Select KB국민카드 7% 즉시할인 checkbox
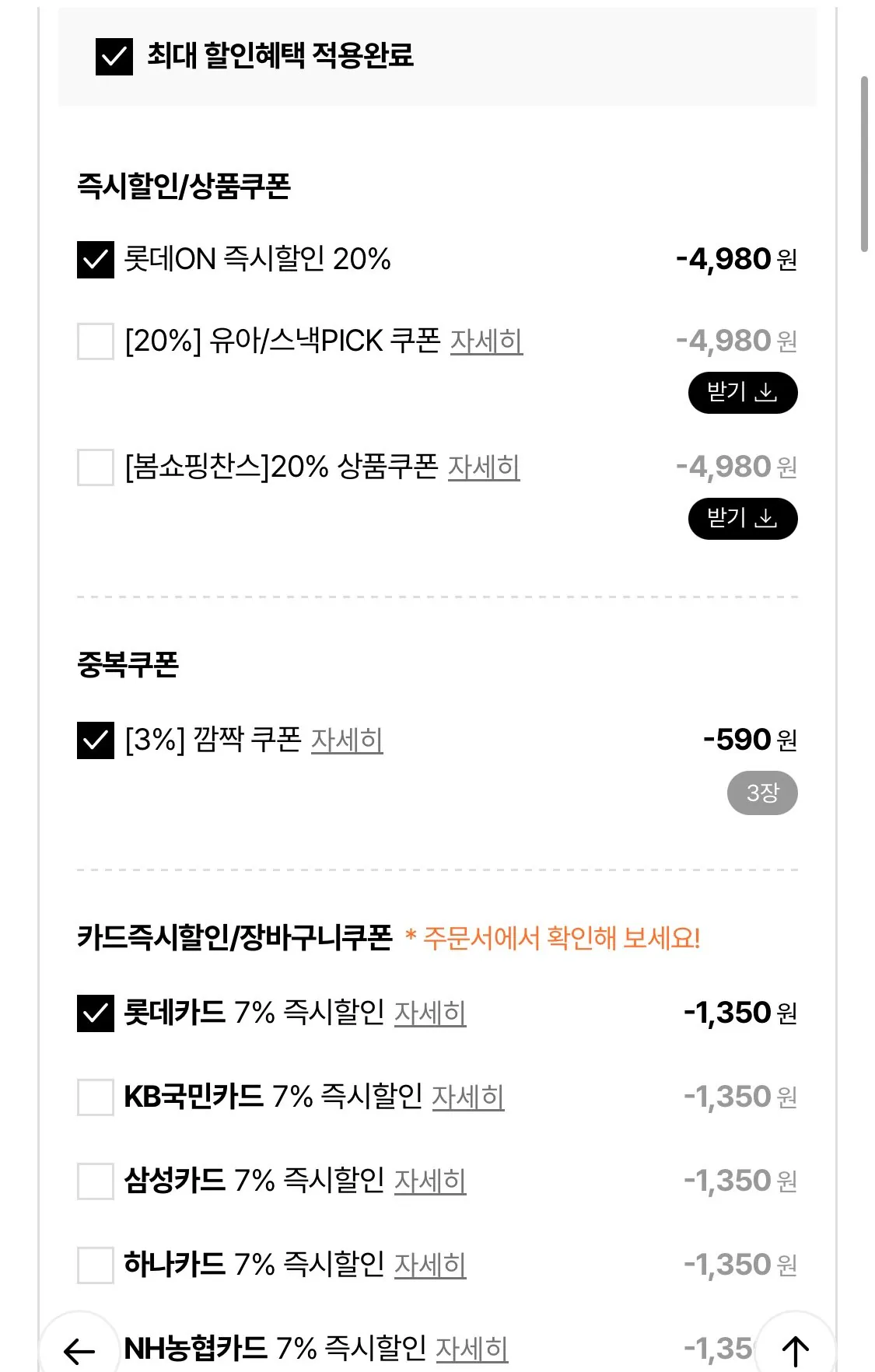Screen dimensions: 875x1372 96,1097
